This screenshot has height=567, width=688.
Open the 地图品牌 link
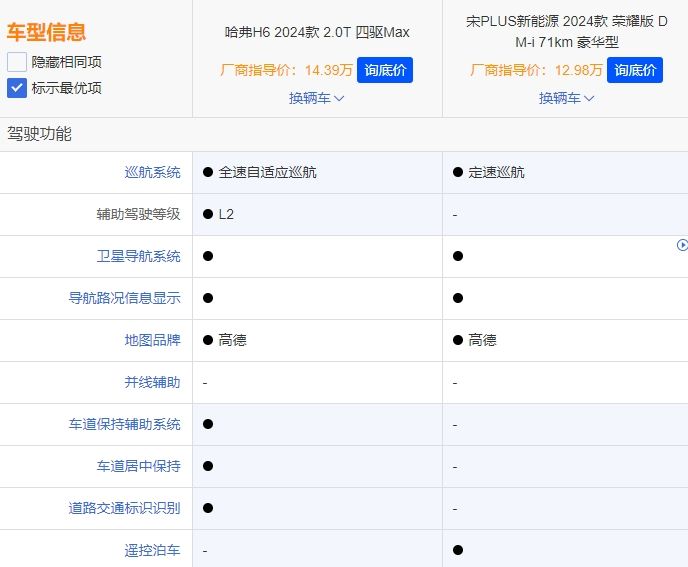point(152,340)
